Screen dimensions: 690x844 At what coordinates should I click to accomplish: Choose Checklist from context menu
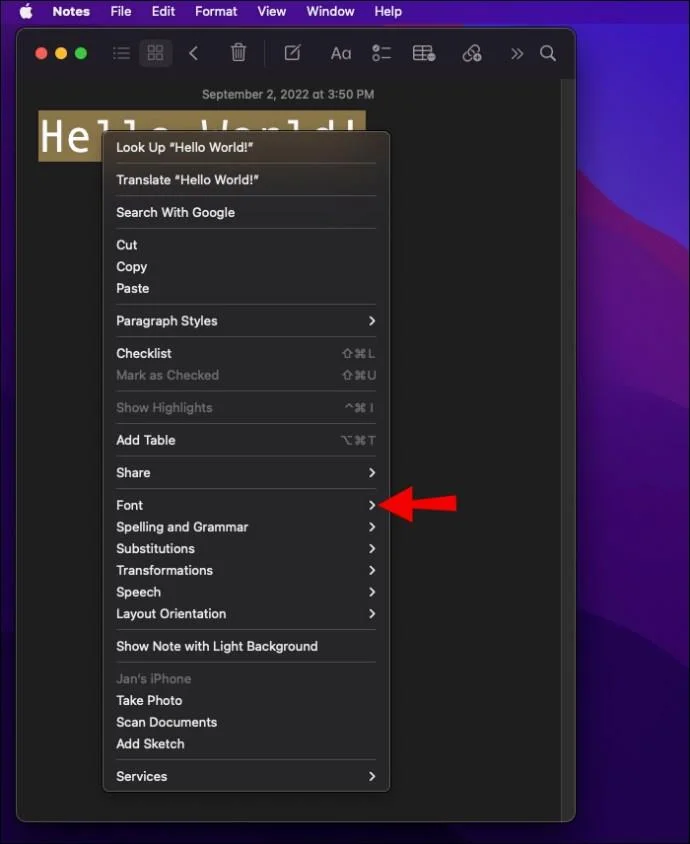coord(246,354)
